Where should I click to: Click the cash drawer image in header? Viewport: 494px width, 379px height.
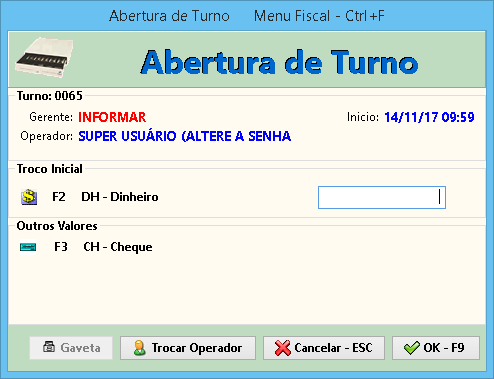coord(44,57)
